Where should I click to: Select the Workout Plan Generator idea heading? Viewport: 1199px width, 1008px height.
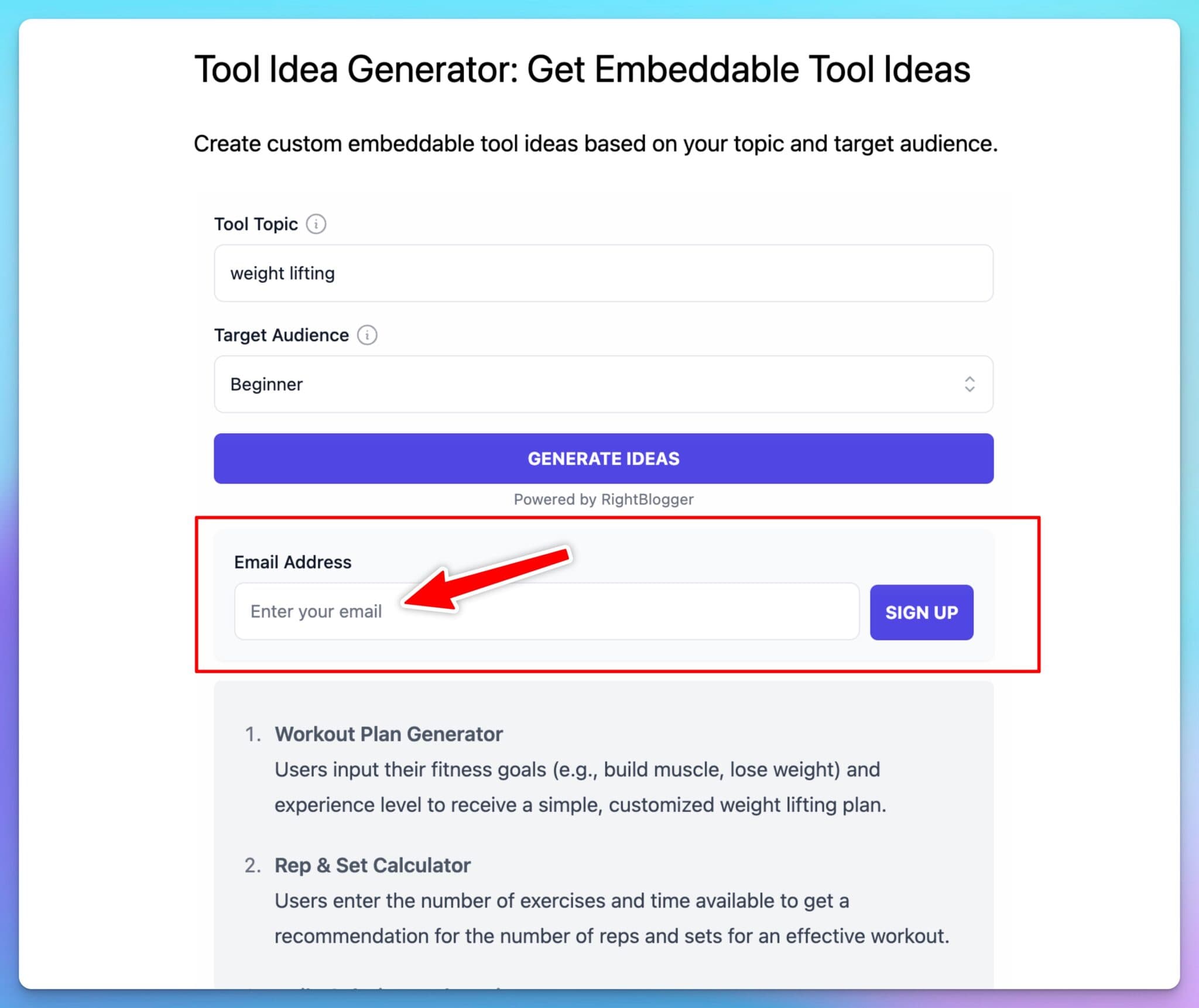[x=388, y=733]
